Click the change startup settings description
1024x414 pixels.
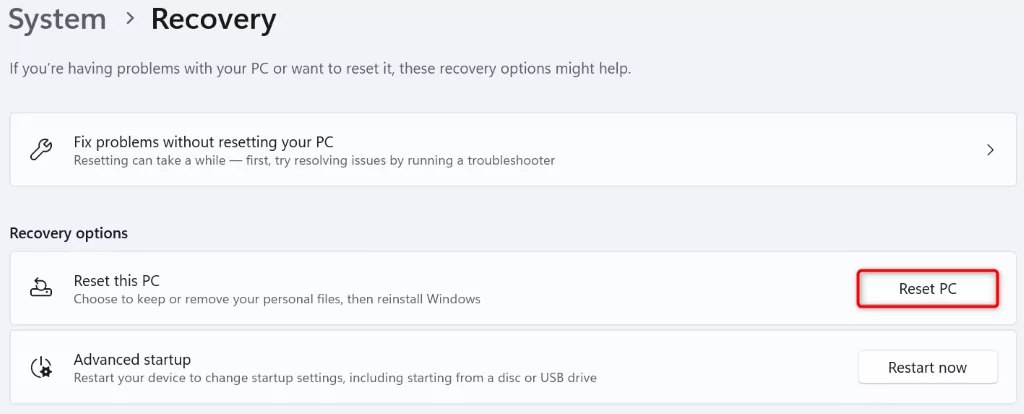335,377
